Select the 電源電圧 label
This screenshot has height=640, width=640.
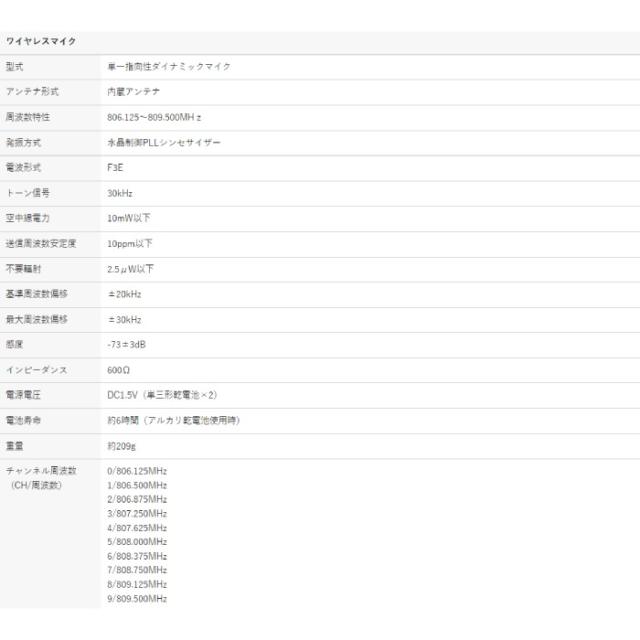tap(23, 395)
